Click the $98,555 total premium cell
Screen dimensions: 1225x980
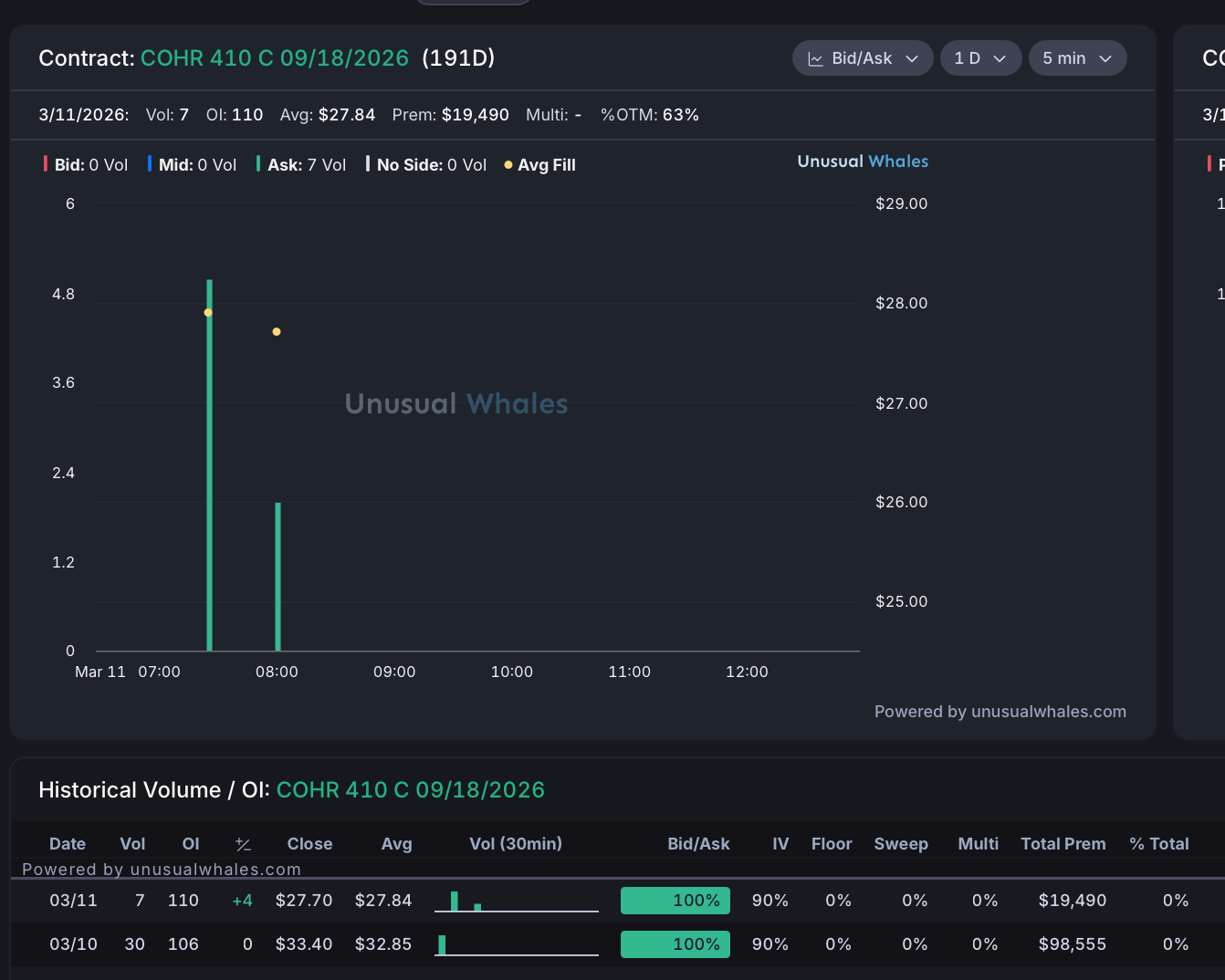point(1073,944)
